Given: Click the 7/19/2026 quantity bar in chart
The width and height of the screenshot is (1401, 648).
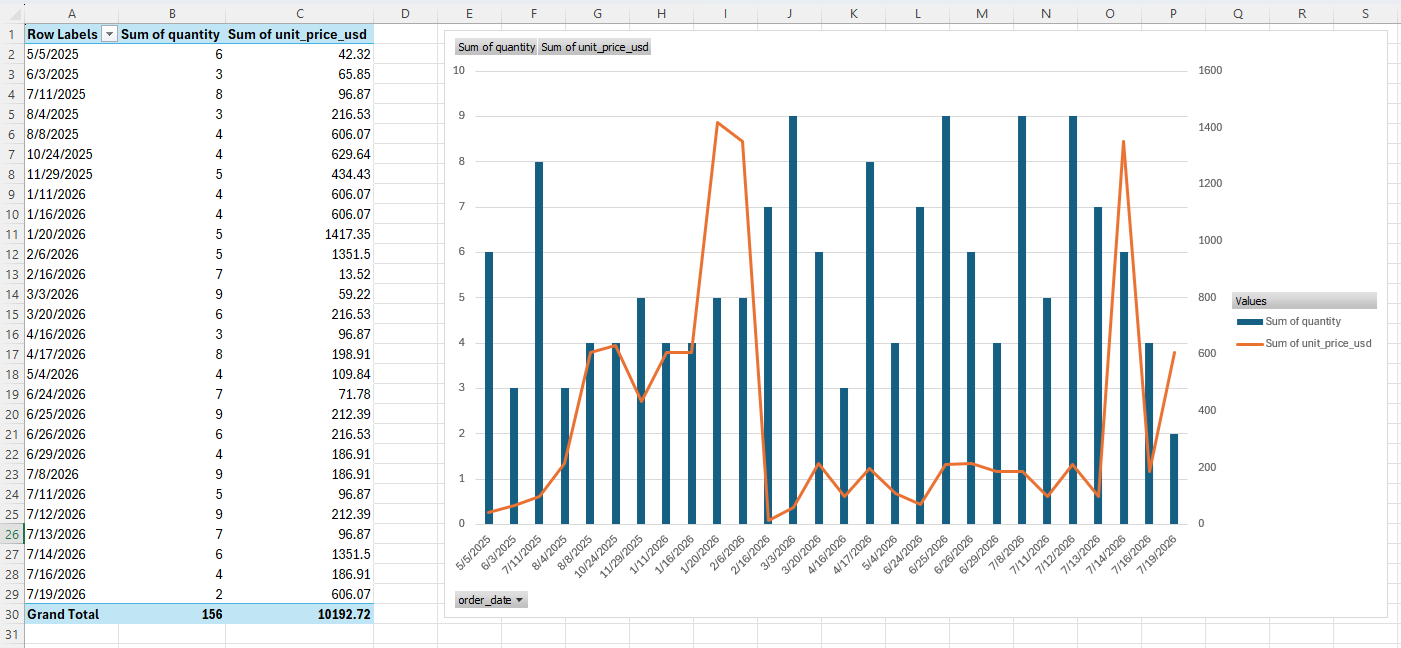Looking at the screenshot, I should (x=1174, y=479).
